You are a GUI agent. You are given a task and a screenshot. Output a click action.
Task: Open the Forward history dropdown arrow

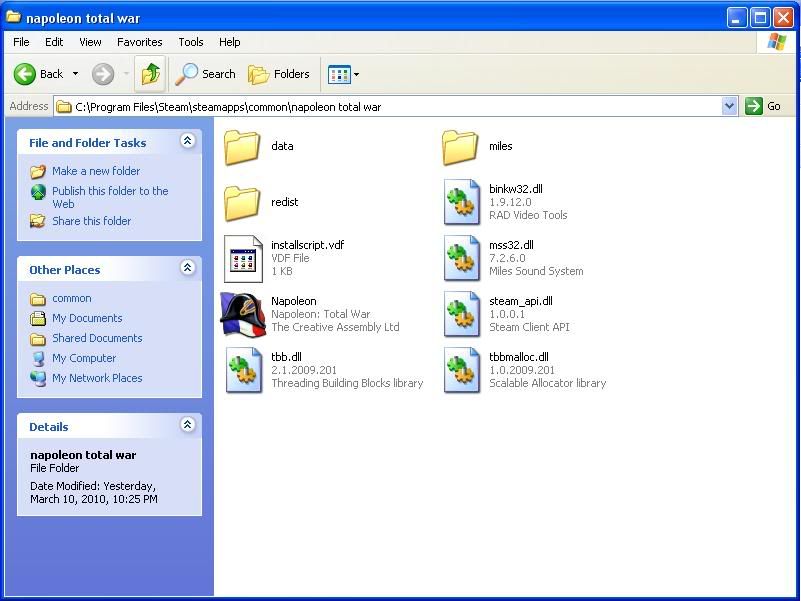coord(126,74)
